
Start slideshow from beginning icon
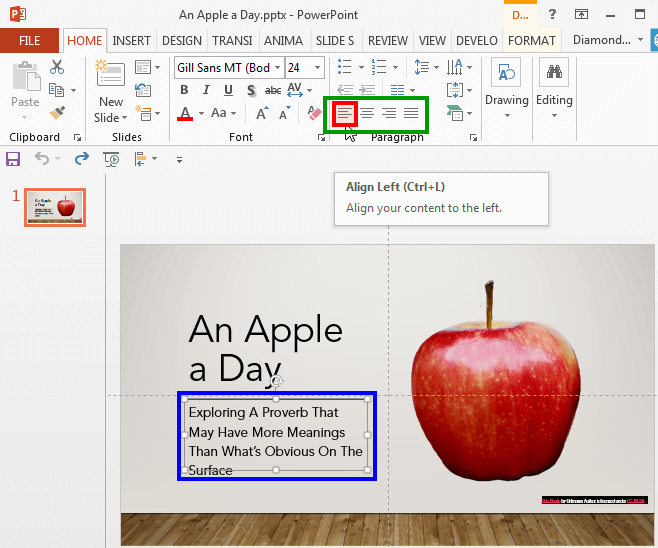pos(111,158)
